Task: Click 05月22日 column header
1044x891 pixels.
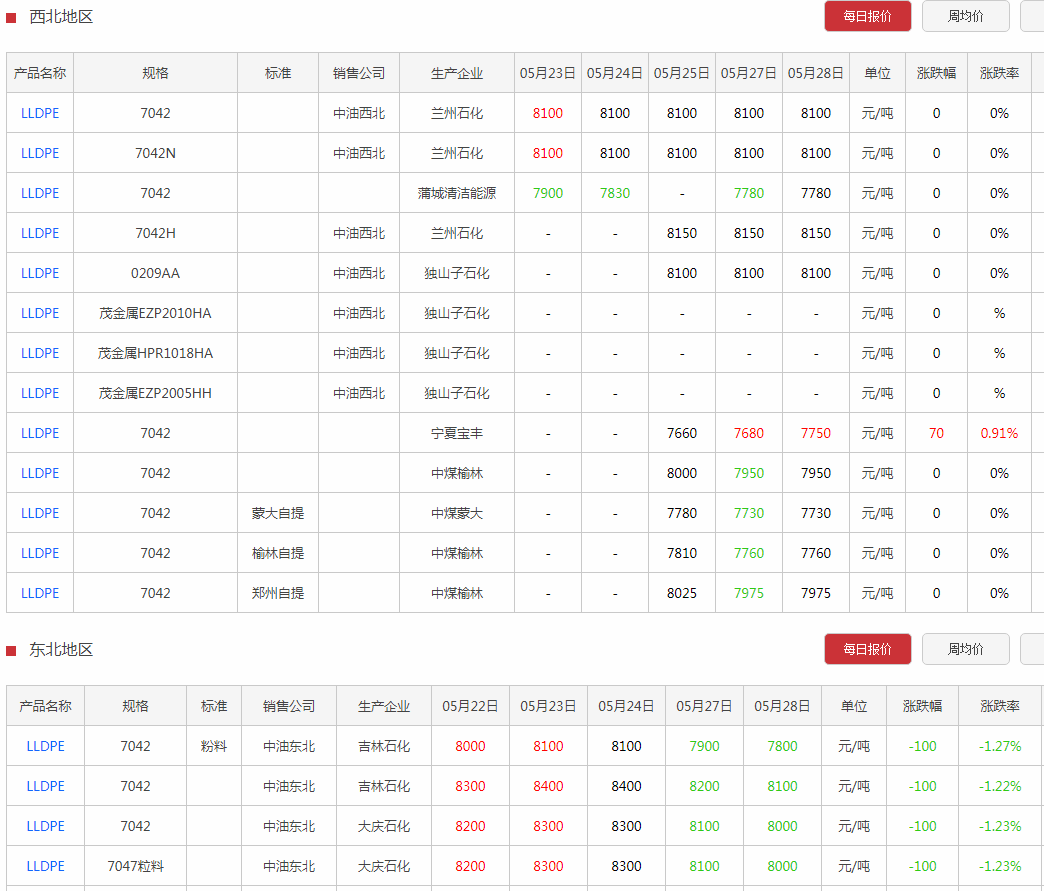Action: tap(470, 706)
